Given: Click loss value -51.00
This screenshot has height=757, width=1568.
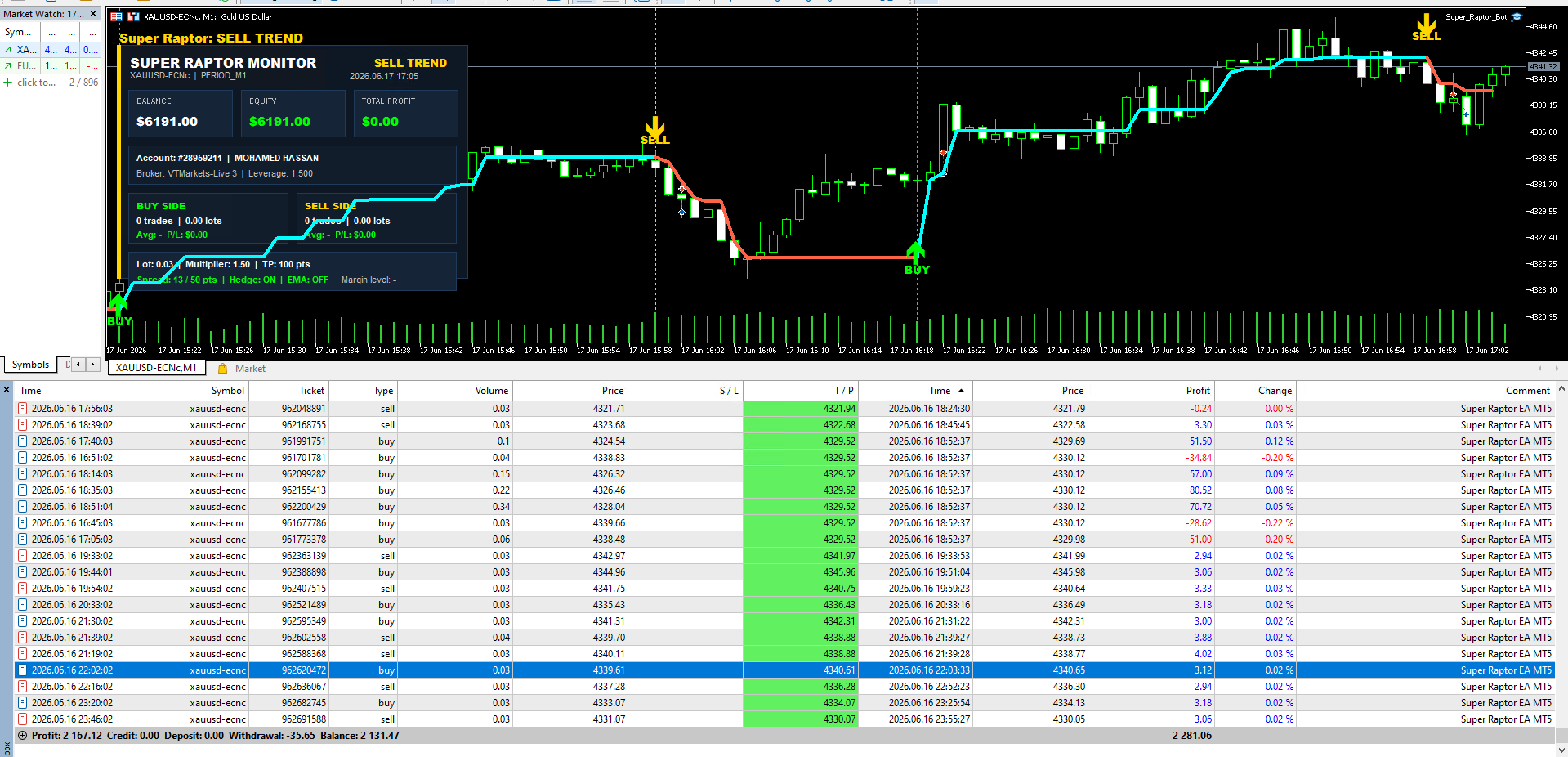Looking at the screenshot, I should (x=1199, y=540).
